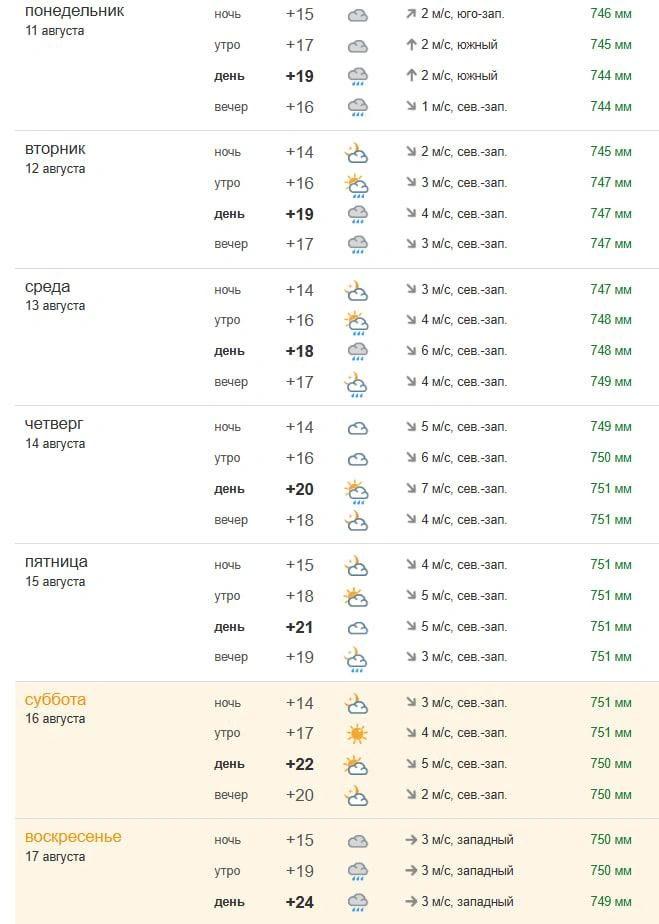
Task: Select the понедельник 11 августа heading
Action: pos(74,20)
